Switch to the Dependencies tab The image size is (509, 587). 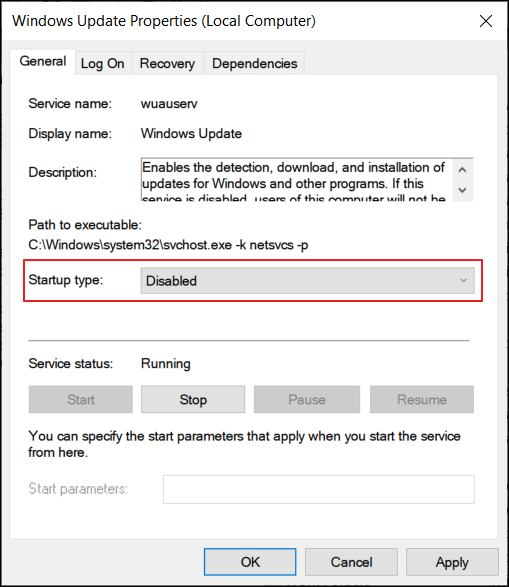click(254, 64)
